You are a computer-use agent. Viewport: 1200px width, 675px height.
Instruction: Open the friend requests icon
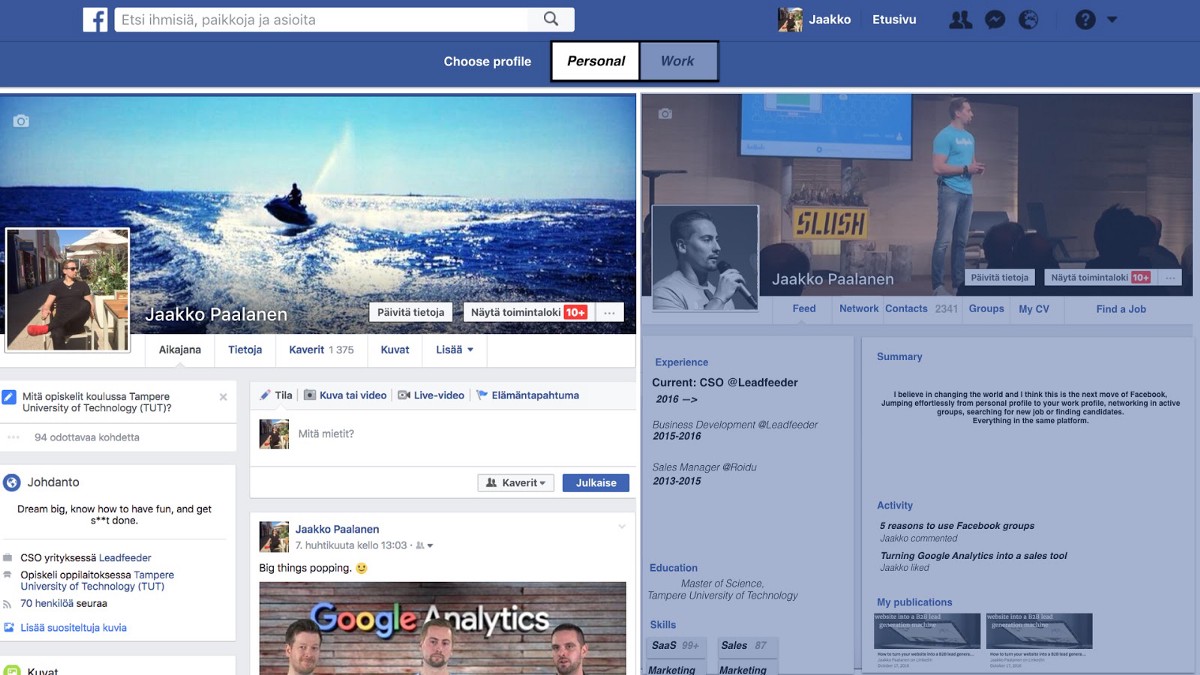pyautogui.click(x=960, y=20)
